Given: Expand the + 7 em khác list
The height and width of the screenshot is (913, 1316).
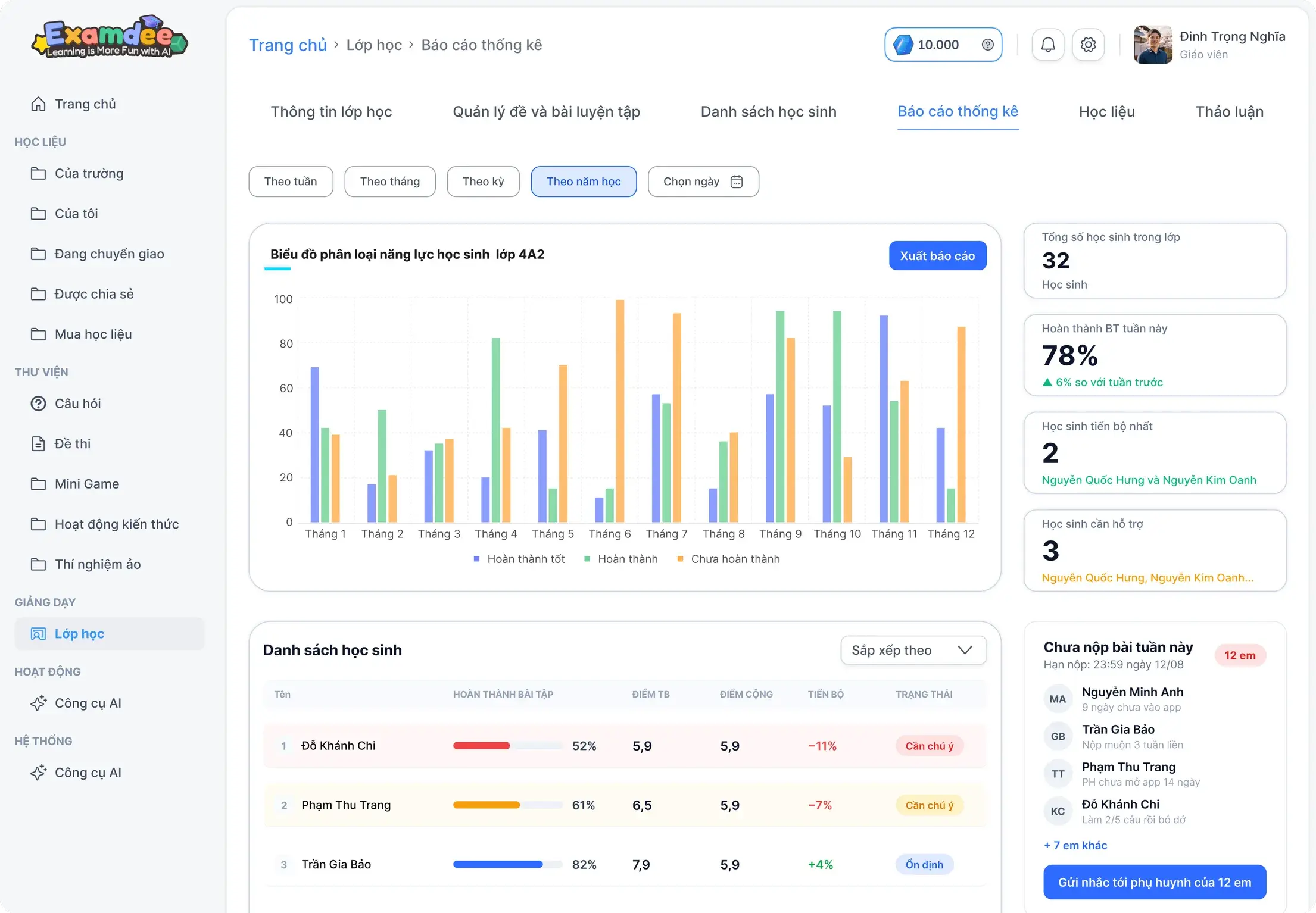Looking at the screenshot, I should (x=1075, y=845).
